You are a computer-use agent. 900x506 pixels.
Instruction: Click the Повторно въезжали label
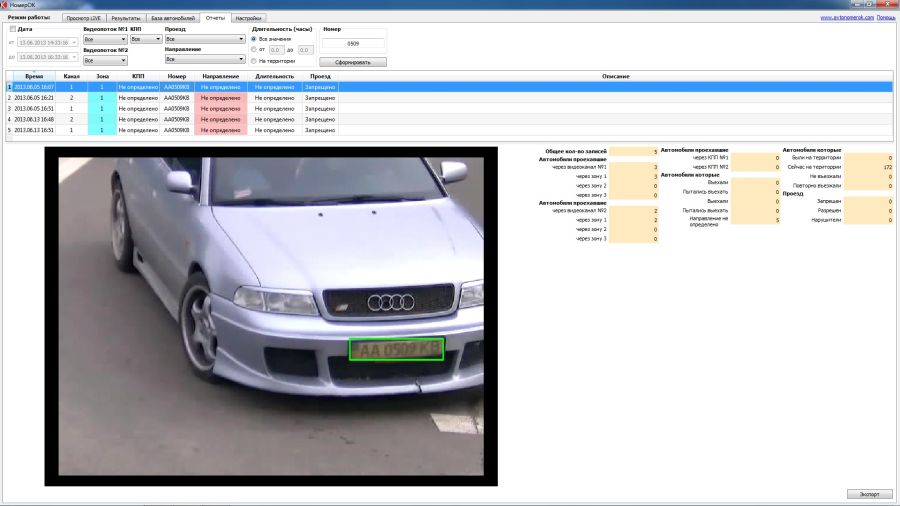coord(817,186)
